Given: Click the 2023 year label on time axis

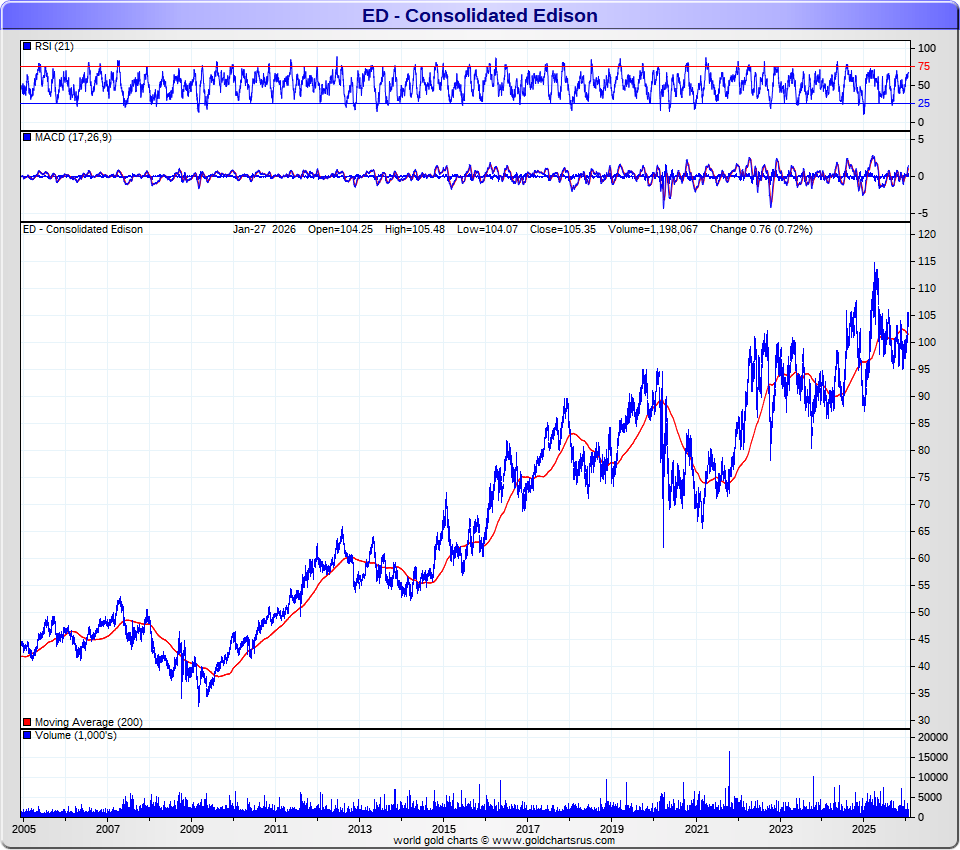Looking at the screenshot, I should pyautogui.click(x=780, y=829).
